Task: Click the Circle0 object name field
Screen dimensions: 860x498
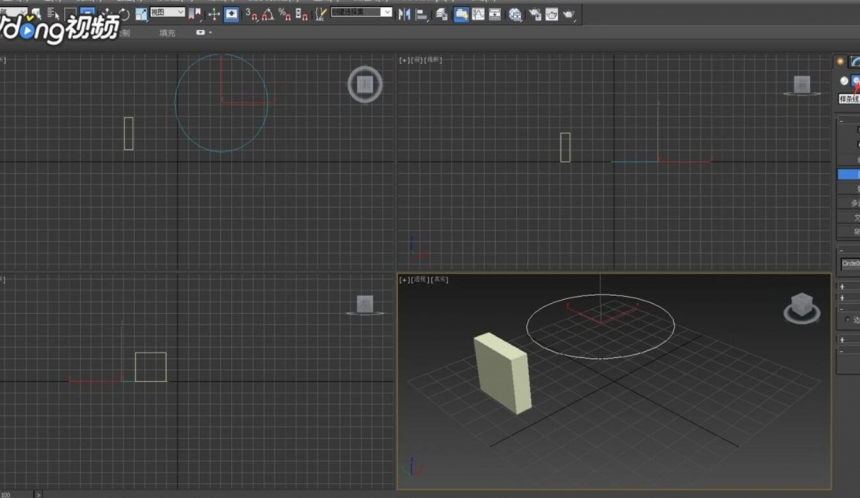Action: click(x=850, y=263)
